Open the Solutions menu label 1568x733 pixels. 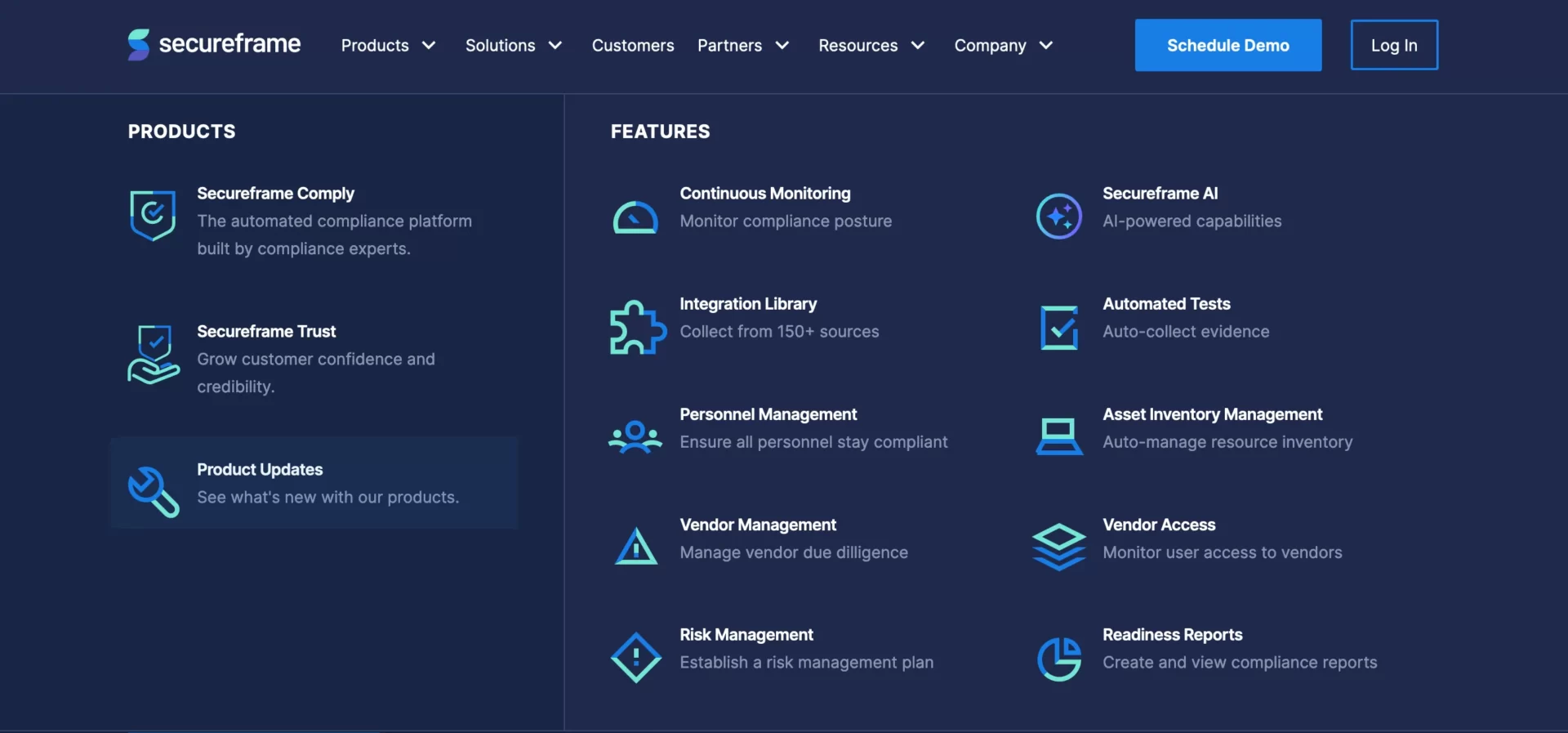point(501,45)
